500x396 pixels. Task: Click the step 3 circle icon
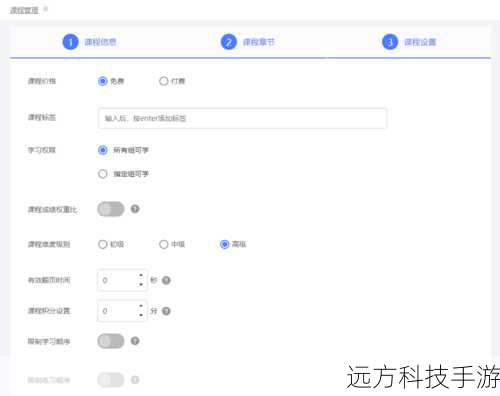coord(390,42)
